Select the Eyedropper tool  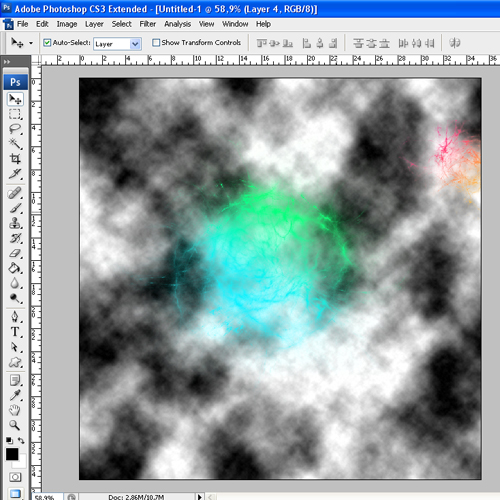coord(15,395)
